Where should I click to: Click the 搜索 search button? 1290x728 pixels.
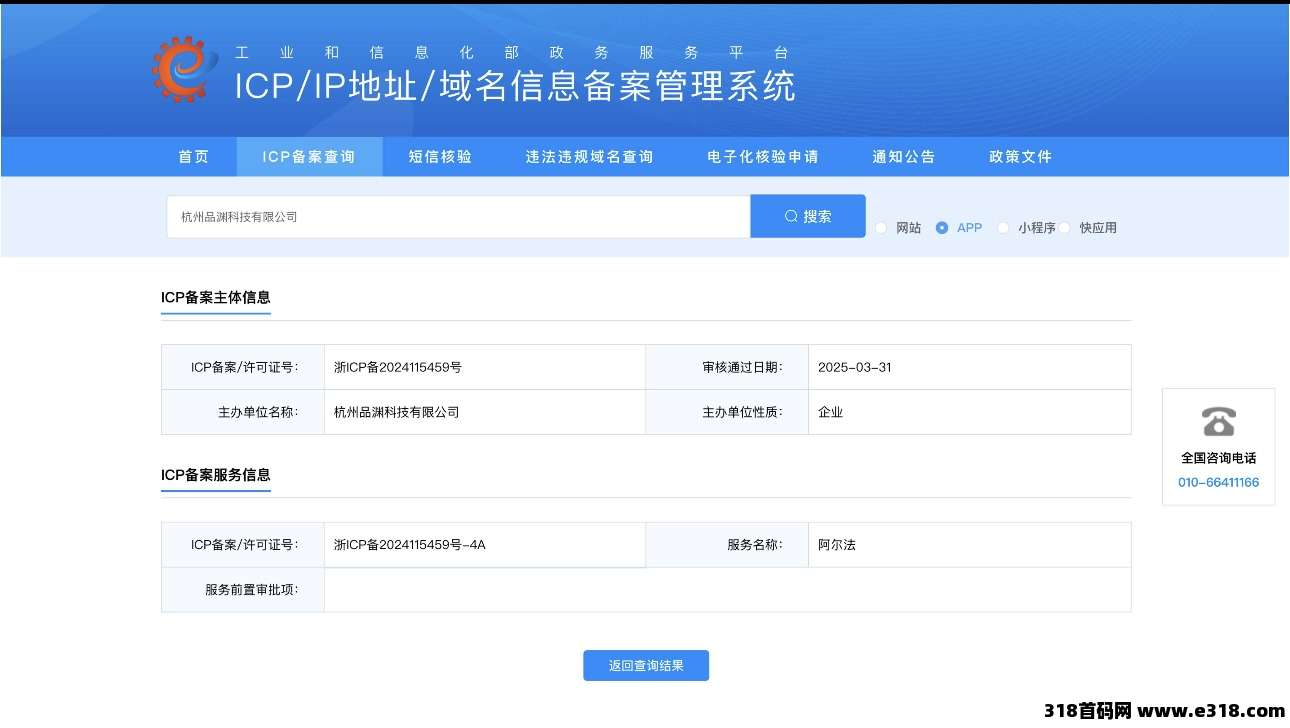[808, 216]
